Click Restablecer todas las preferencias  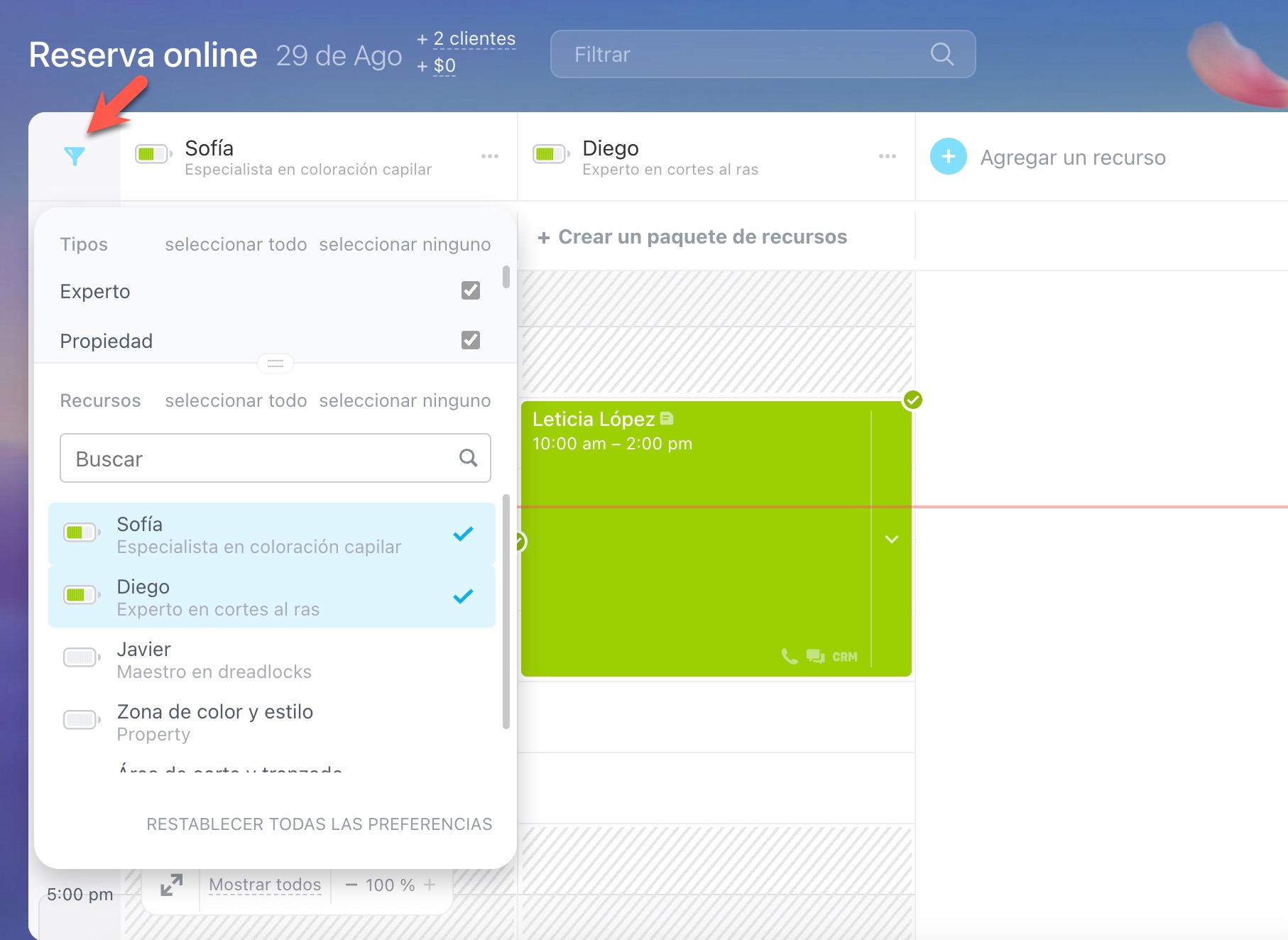[319, 824]
